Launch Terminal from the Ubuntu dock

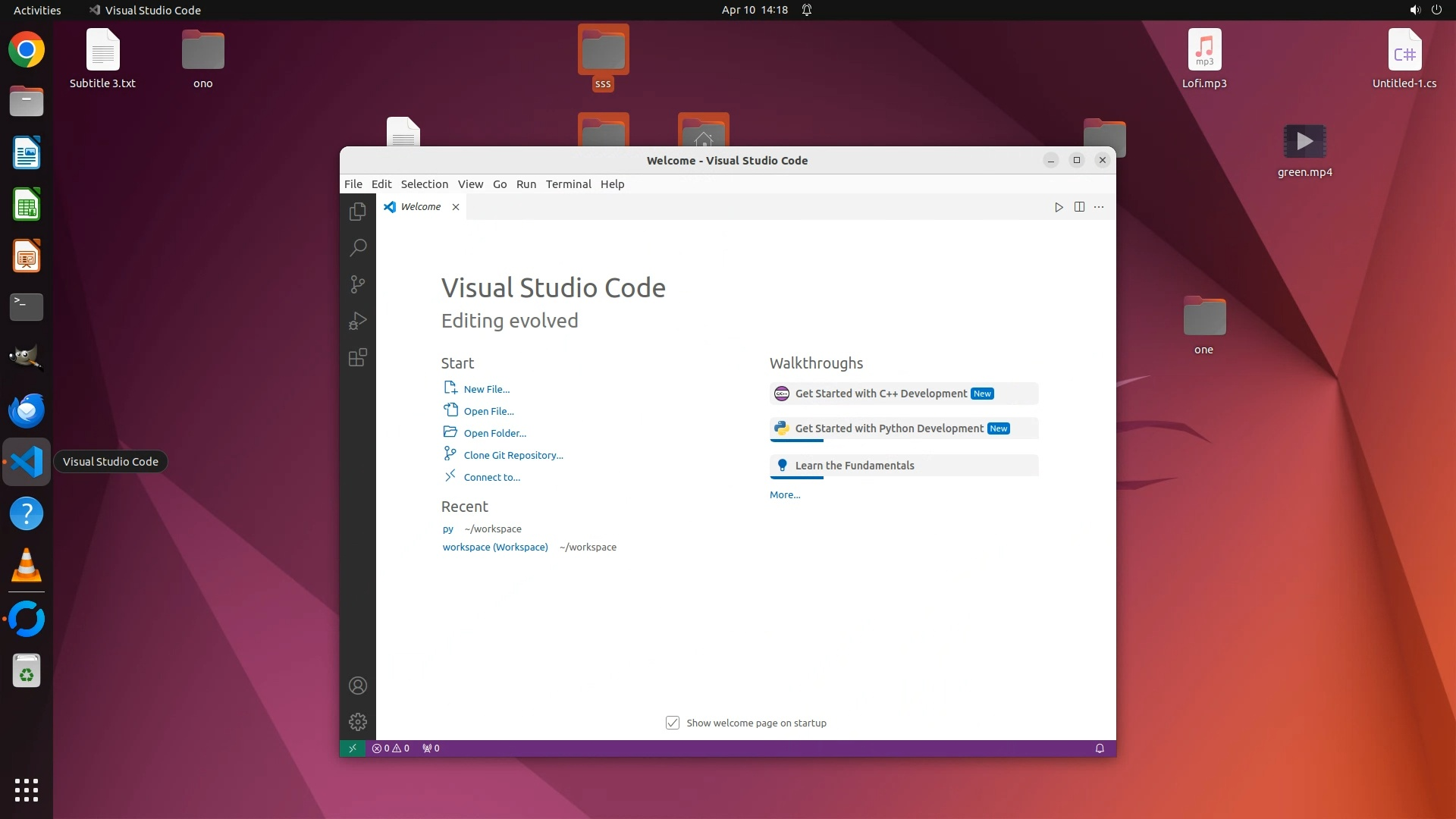(27, 307)
